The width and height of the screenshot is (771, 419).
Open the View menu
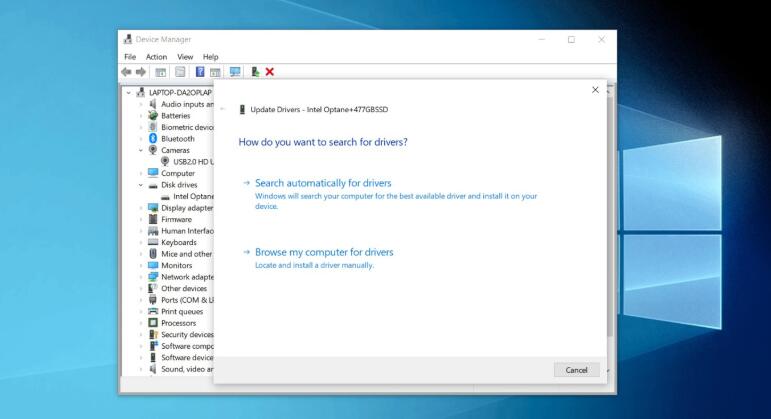pos(185,57)
